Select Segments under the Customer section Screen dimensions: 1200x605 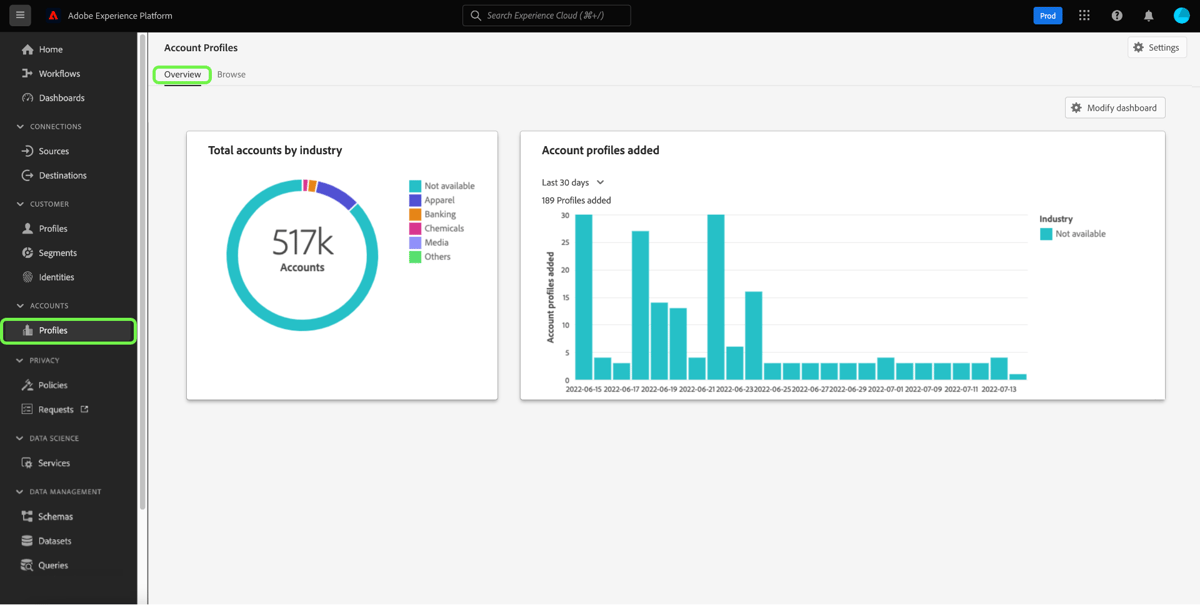coord(54,252)
